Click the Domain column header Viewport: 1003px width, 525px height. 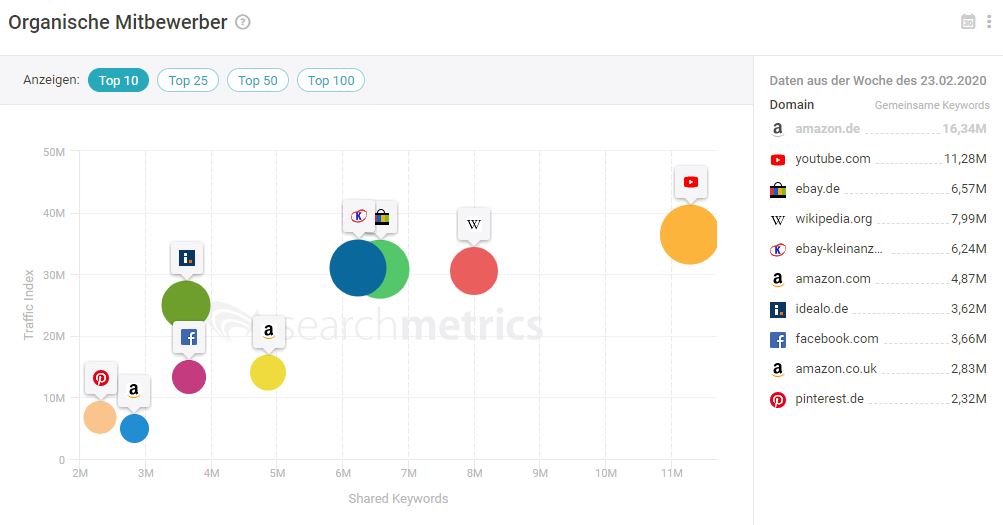click(792, 104)
